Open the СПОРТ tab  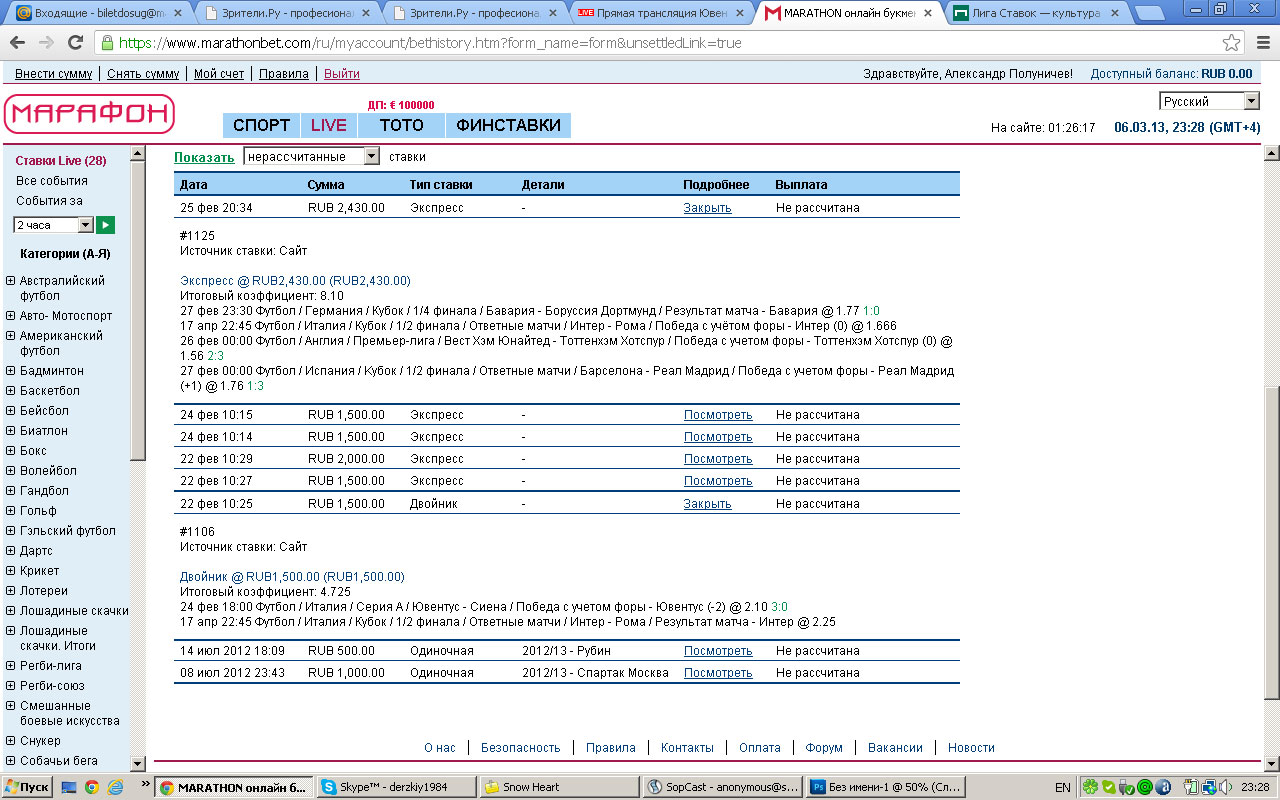[x=261, y=125]
